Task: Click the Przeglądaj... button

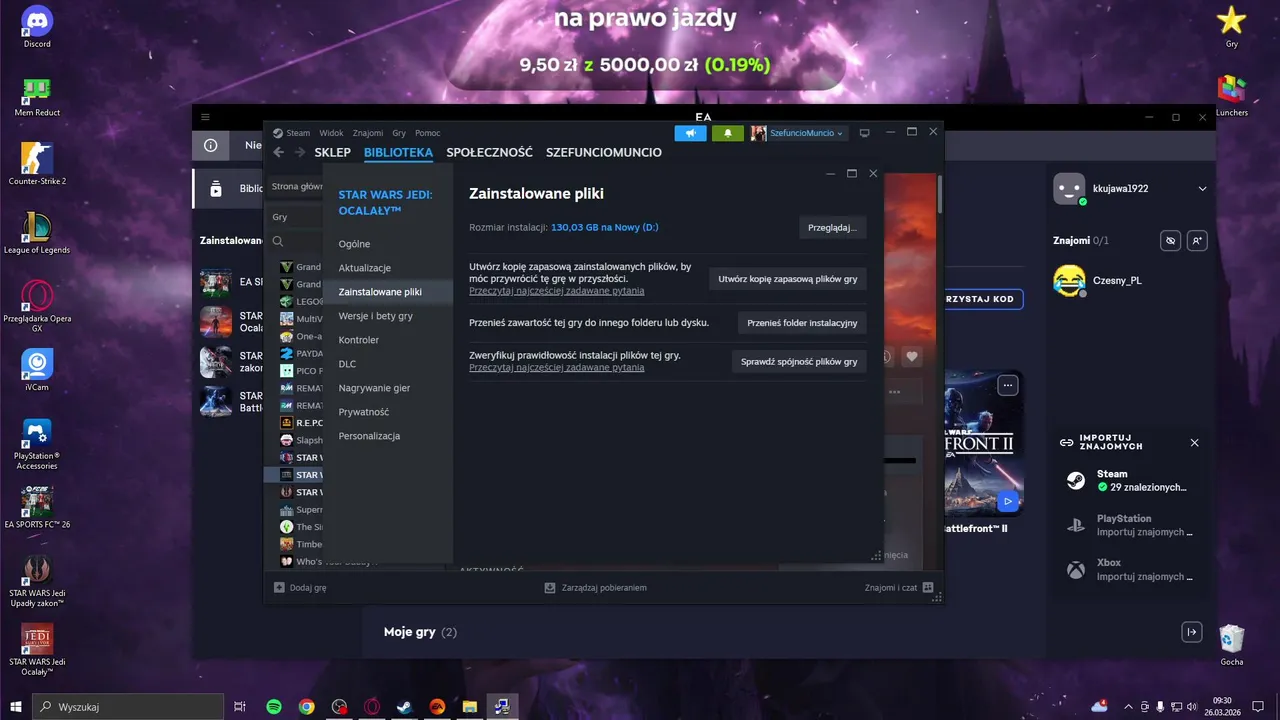Action: pos(832,227)
